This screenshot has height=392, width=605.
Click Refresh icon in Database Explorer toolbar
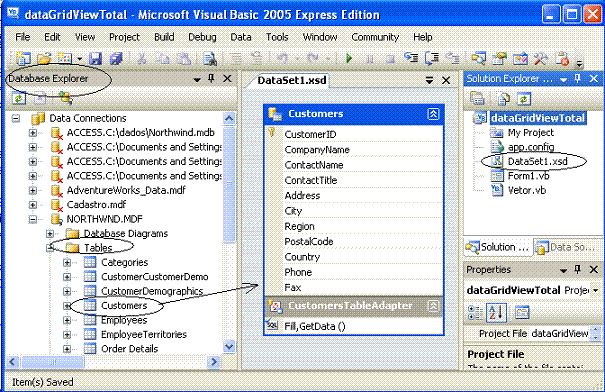[x=19, y=98]
